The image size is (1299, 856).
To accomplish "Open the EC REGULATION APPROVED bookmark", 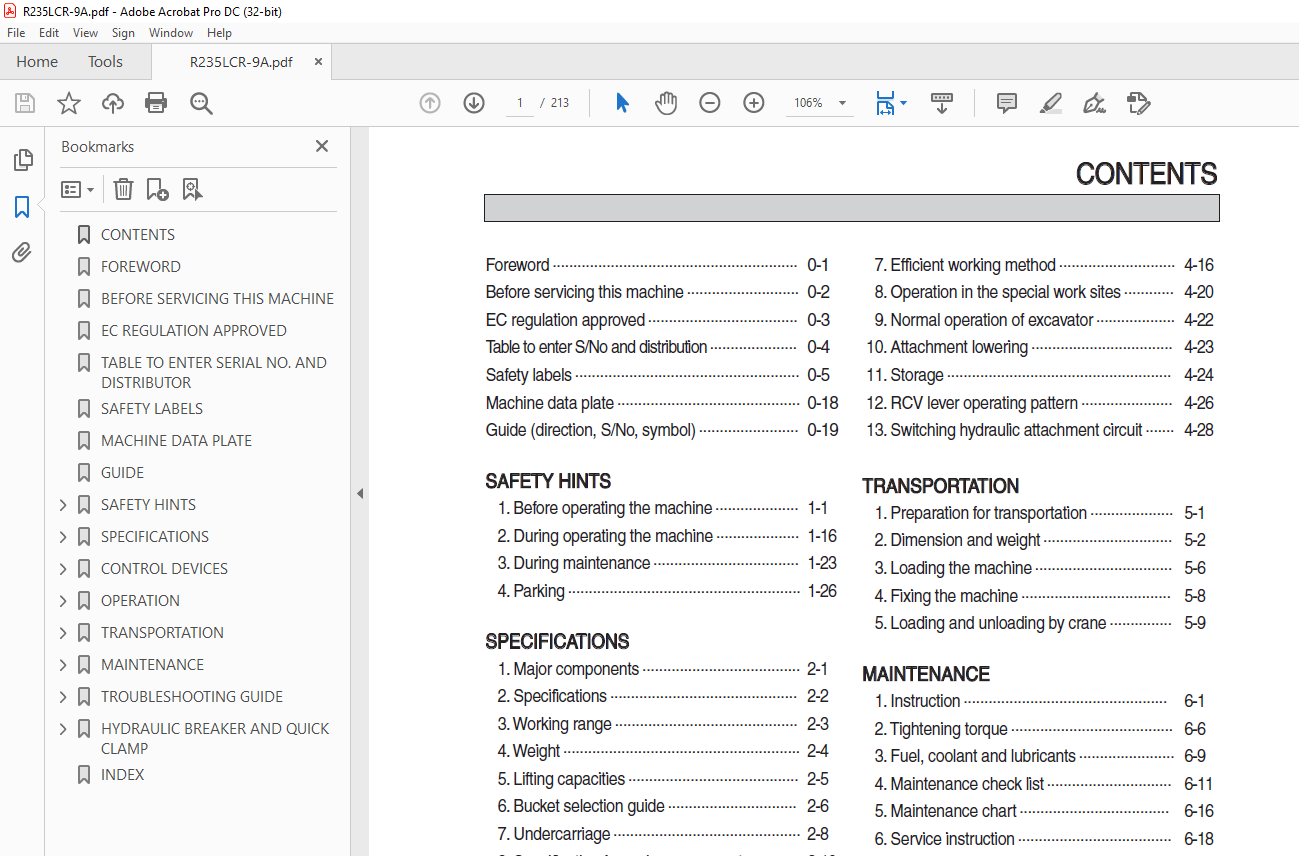I will 194,331.
